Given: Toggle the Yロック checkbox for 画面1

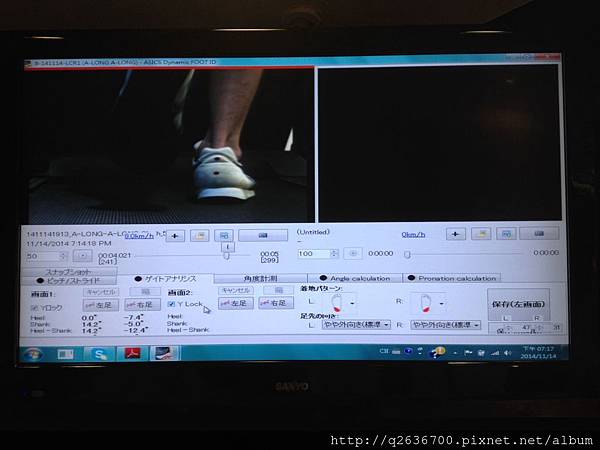Looking at the screenshot, I should [34, 308].
